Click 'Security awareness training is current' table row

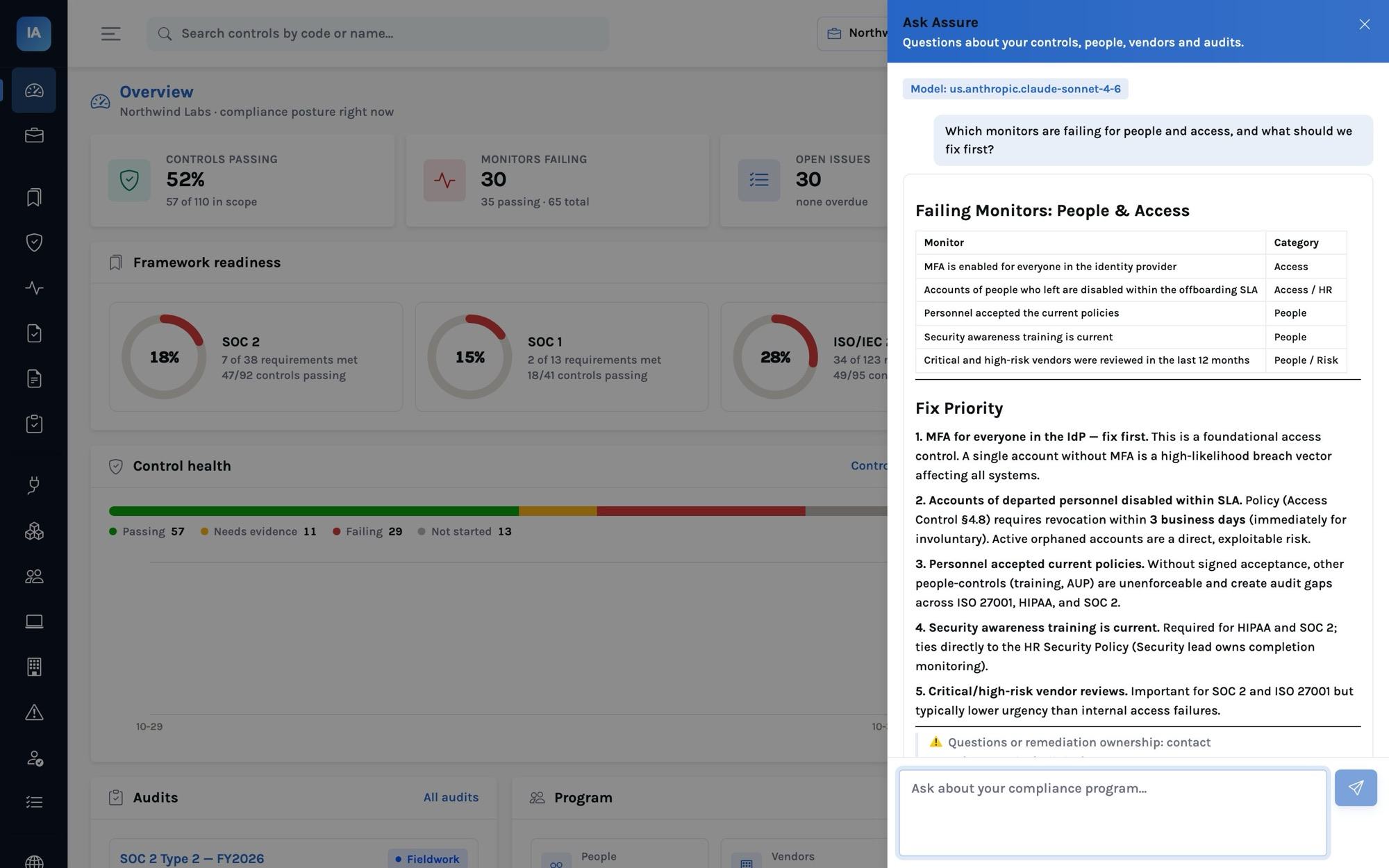click(1131, 337)
